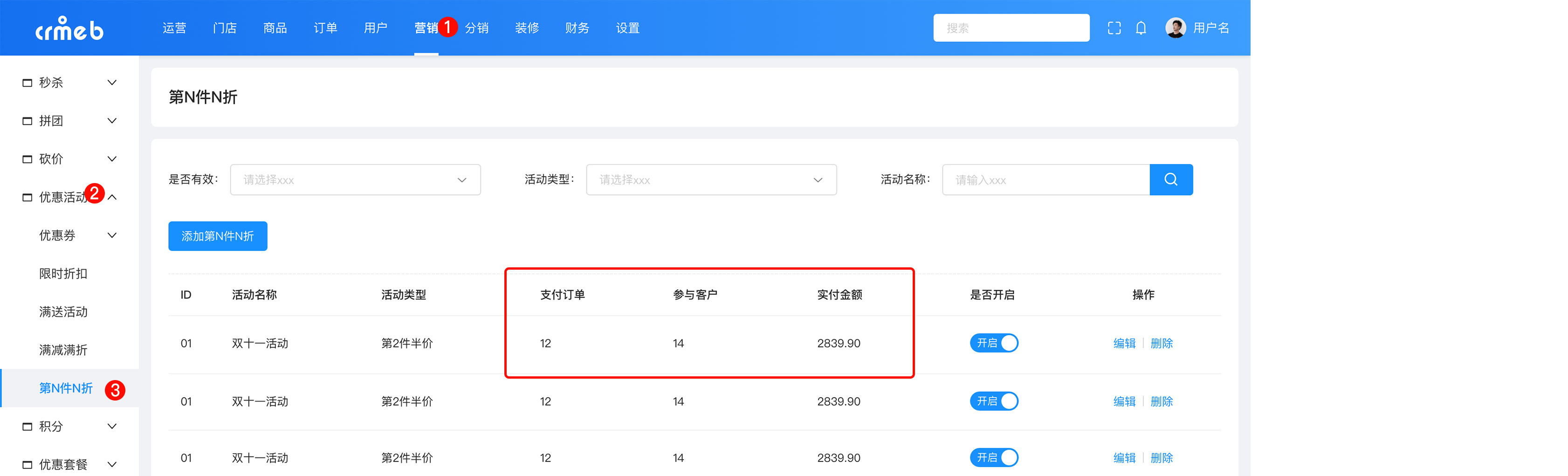The height and width of the screenshot is (476, 1568).
Task: Click 删除 link in second row
Action: coord(1162,402)
